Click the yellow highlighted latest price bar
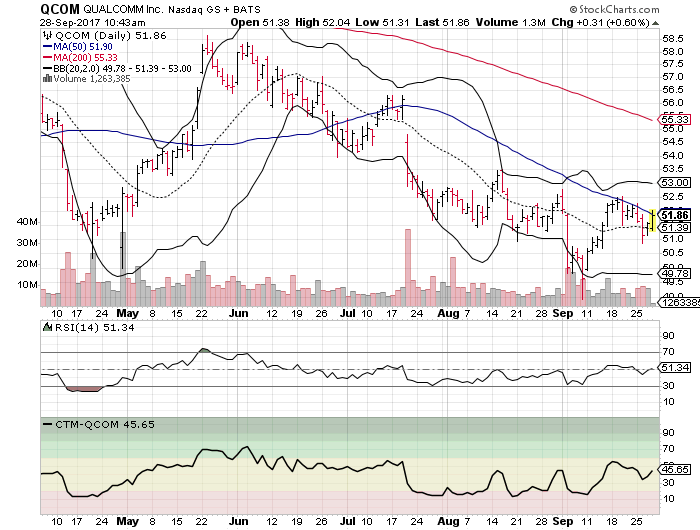Screen dimensions: 700x530 pos(653,221)
